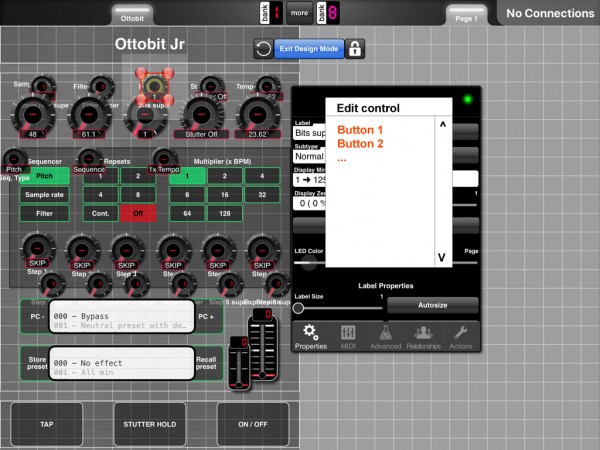Select multiplier 32 button
Viewport: 600px width, 450px height.
262,195
